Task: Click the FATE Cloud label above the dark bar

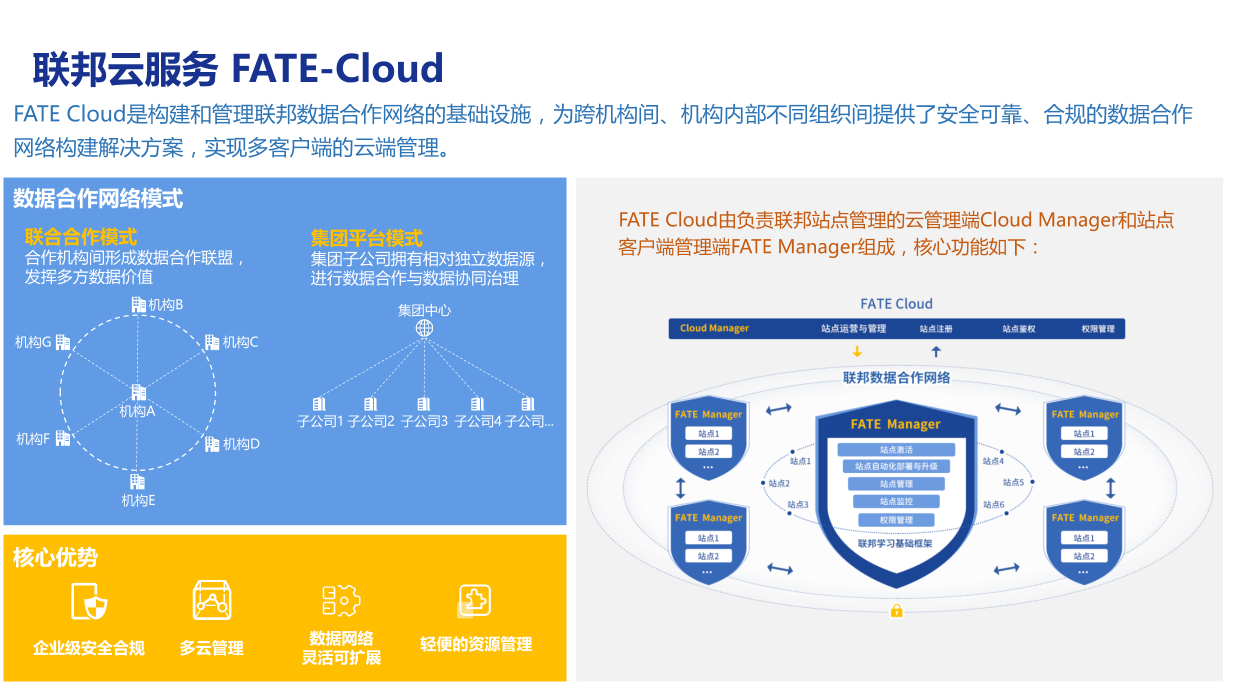Action: [896, 304]
